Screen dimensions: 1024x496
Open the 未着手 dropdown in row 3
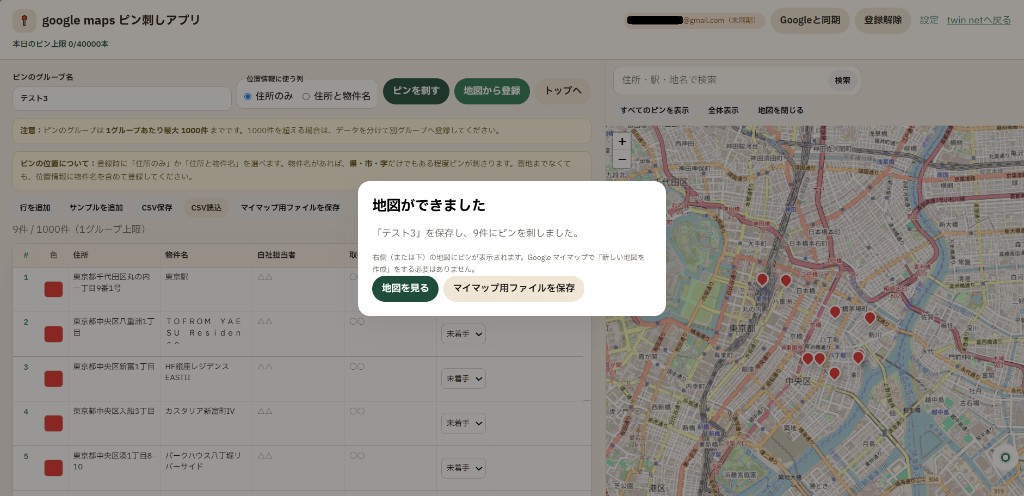tap(463, 378)
